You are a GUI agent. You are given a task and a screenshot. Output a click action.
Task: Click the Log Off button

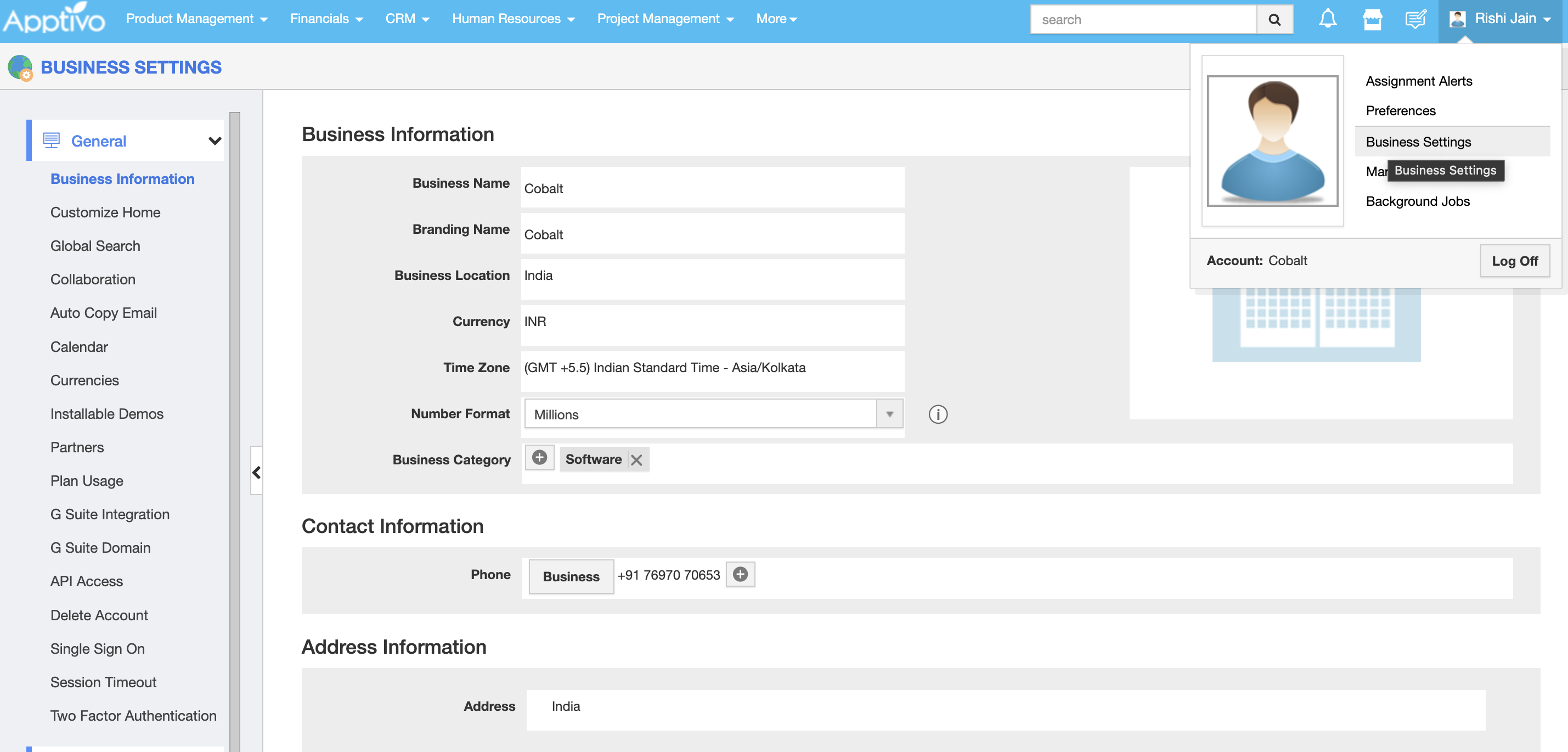(x=1515, y=261)
